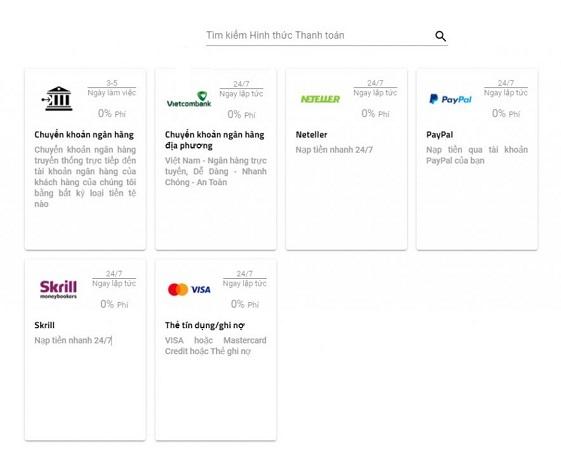Click PayPal card description Nạp tiền qua tài khoản

click(477, 155)
